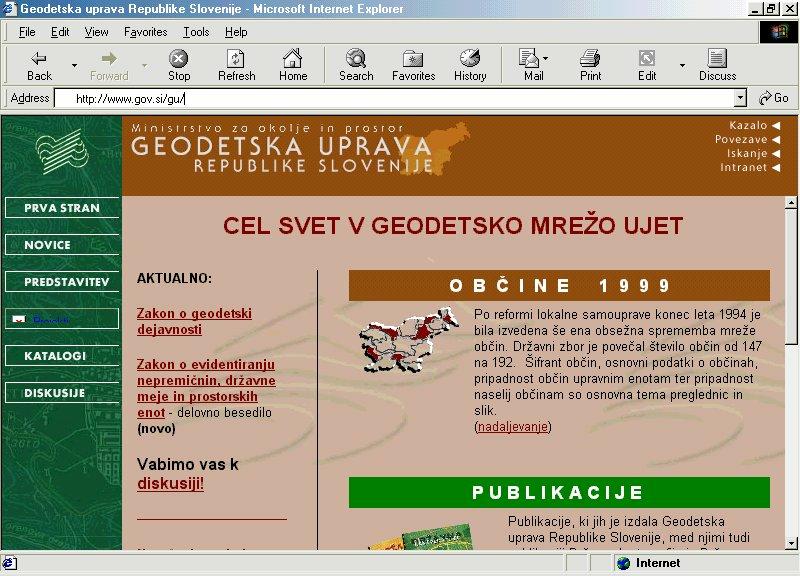800x576 pixels.
Task: Click the Slovenia municipalities map image
Action: point(409,339)
